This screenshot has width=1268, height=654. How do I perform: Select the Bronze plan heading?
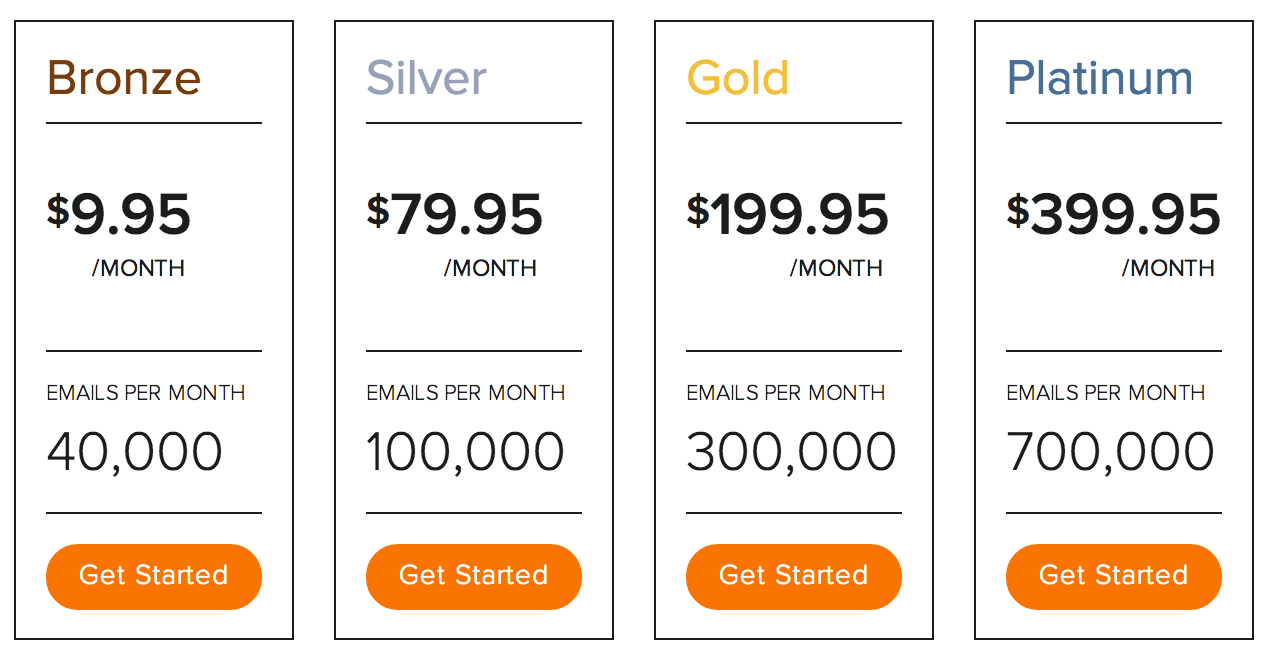[x=124, y=78]
